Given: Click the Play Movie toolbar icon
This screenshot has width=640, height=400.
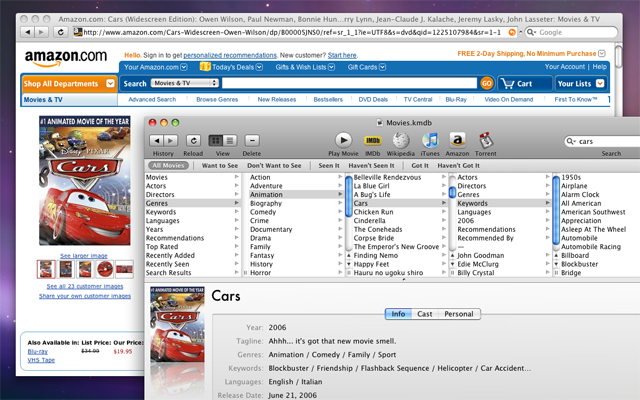Looking at the screenshot, I should (343, 140).
